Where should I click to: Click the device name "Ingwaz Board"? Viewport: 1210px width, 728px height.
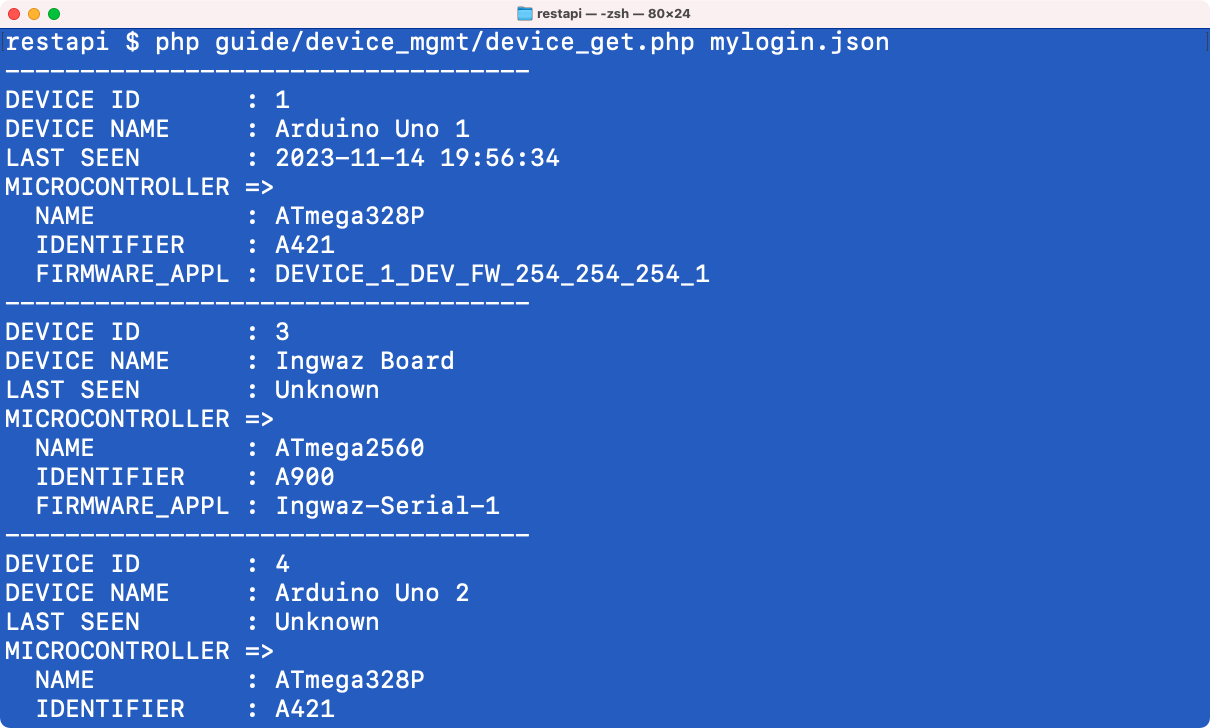tap(364, 361)
